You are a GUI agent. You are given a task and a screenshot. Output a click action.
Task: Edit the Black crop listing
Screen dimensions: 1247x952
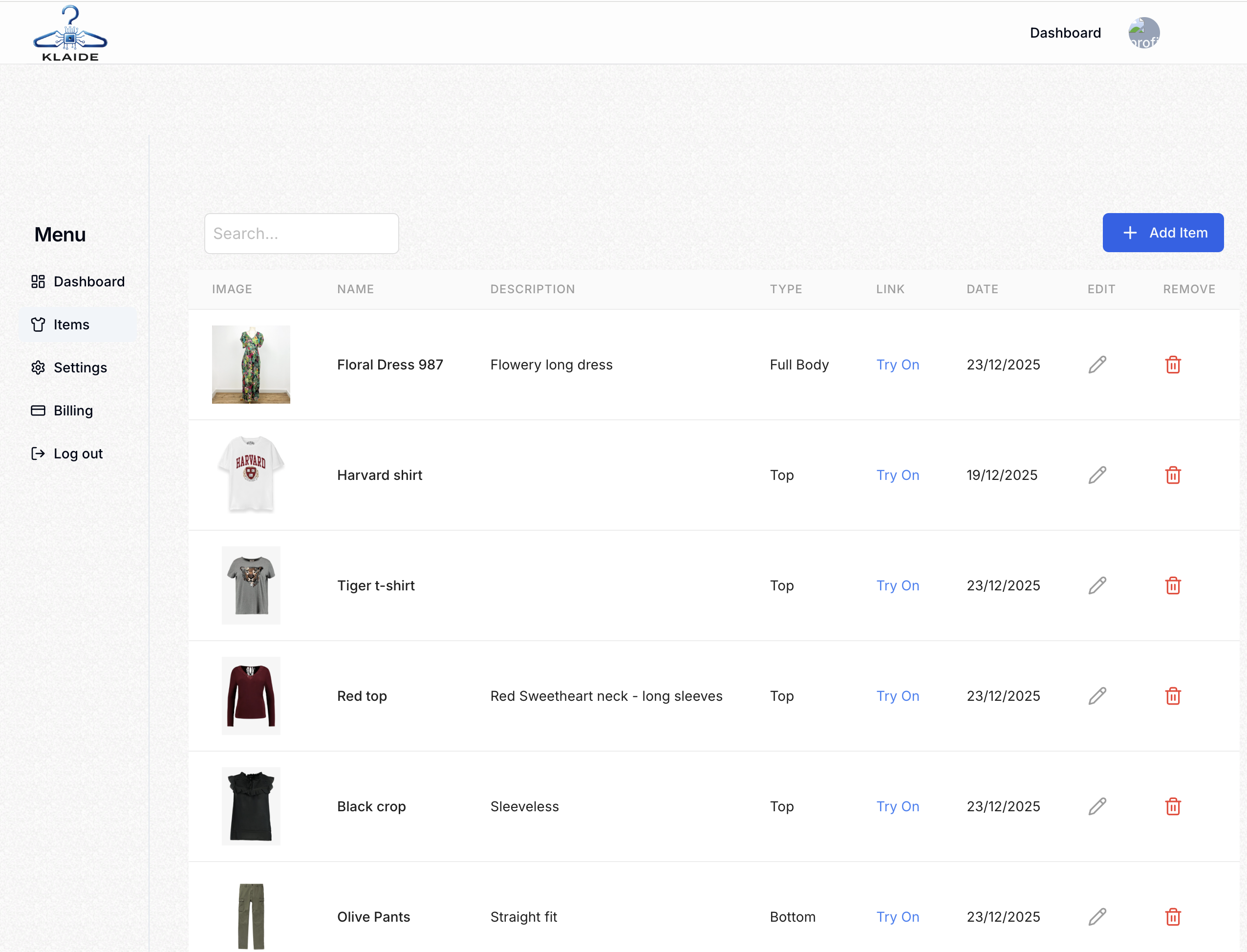coord(1097,806)
